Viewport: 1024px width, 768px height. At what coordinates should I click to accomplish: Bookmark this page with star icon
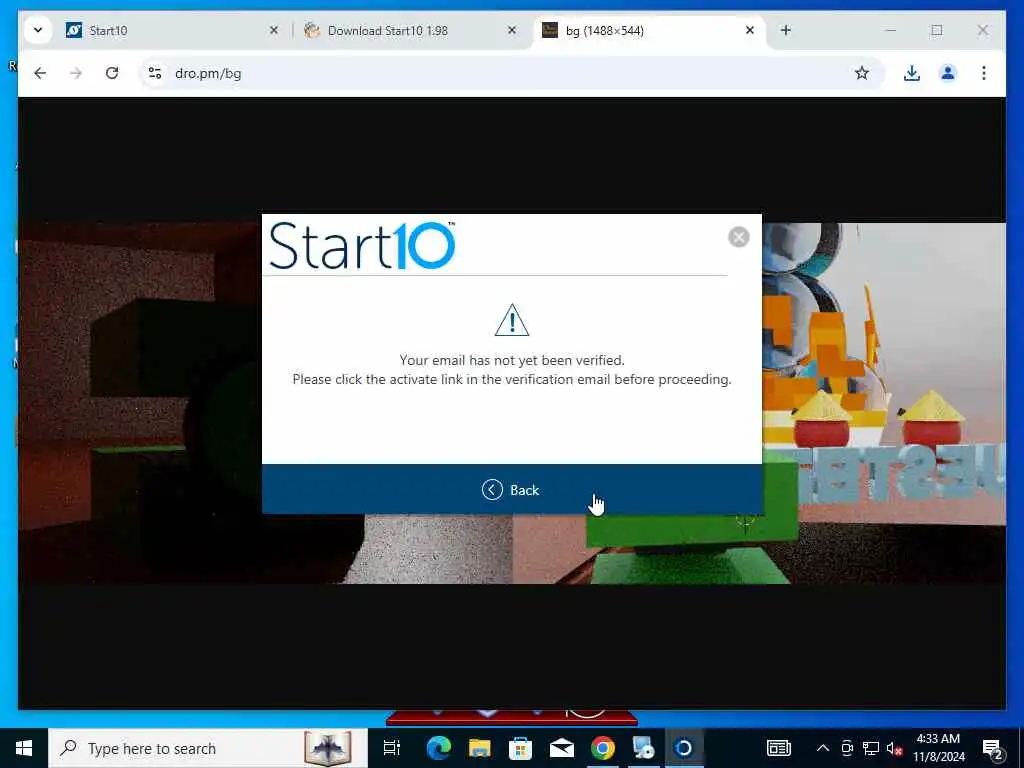[862, 73]
